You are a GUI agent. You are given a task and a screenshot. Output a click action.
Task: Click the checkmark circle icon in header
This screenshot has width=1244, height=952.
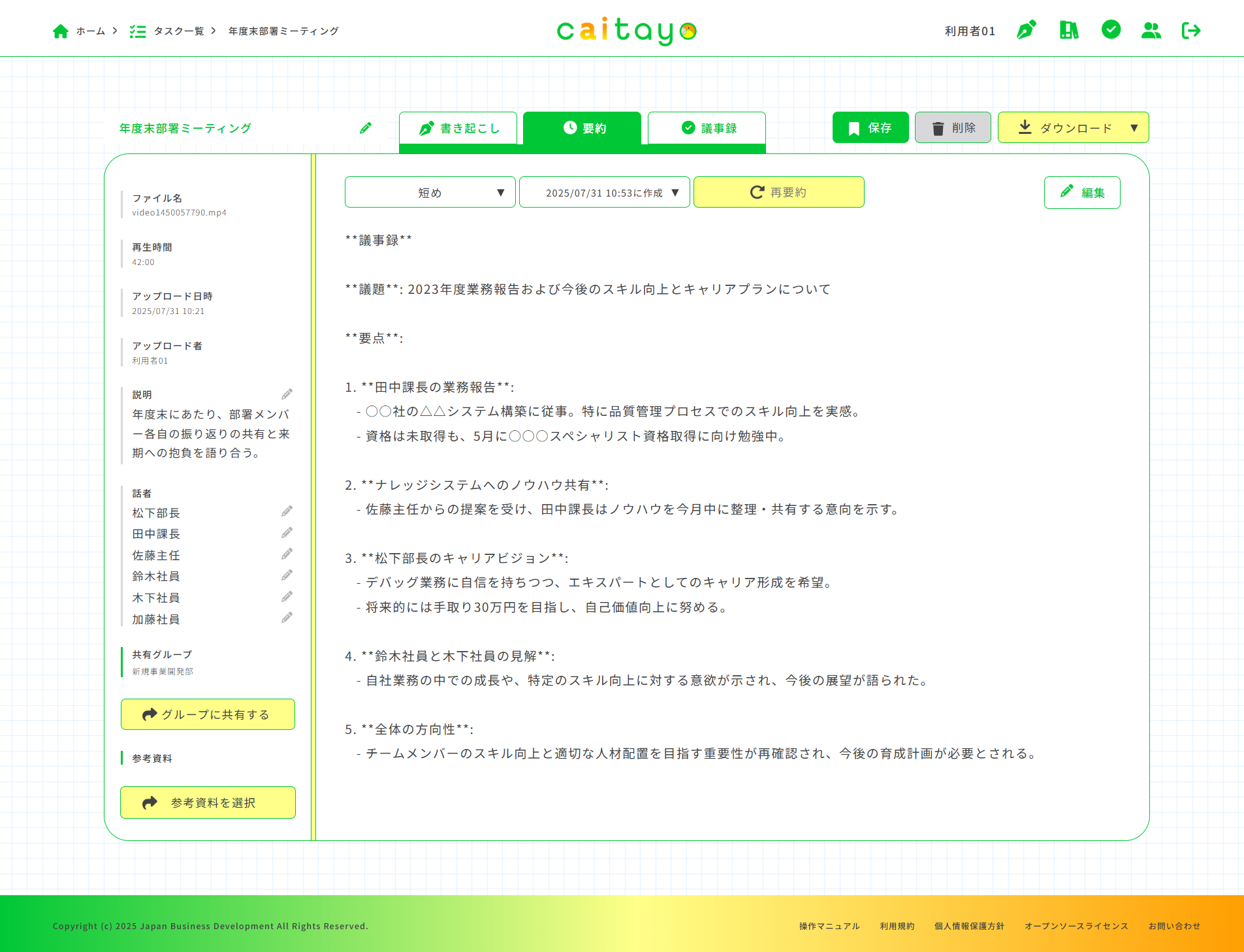click(x=1110, y=29)
